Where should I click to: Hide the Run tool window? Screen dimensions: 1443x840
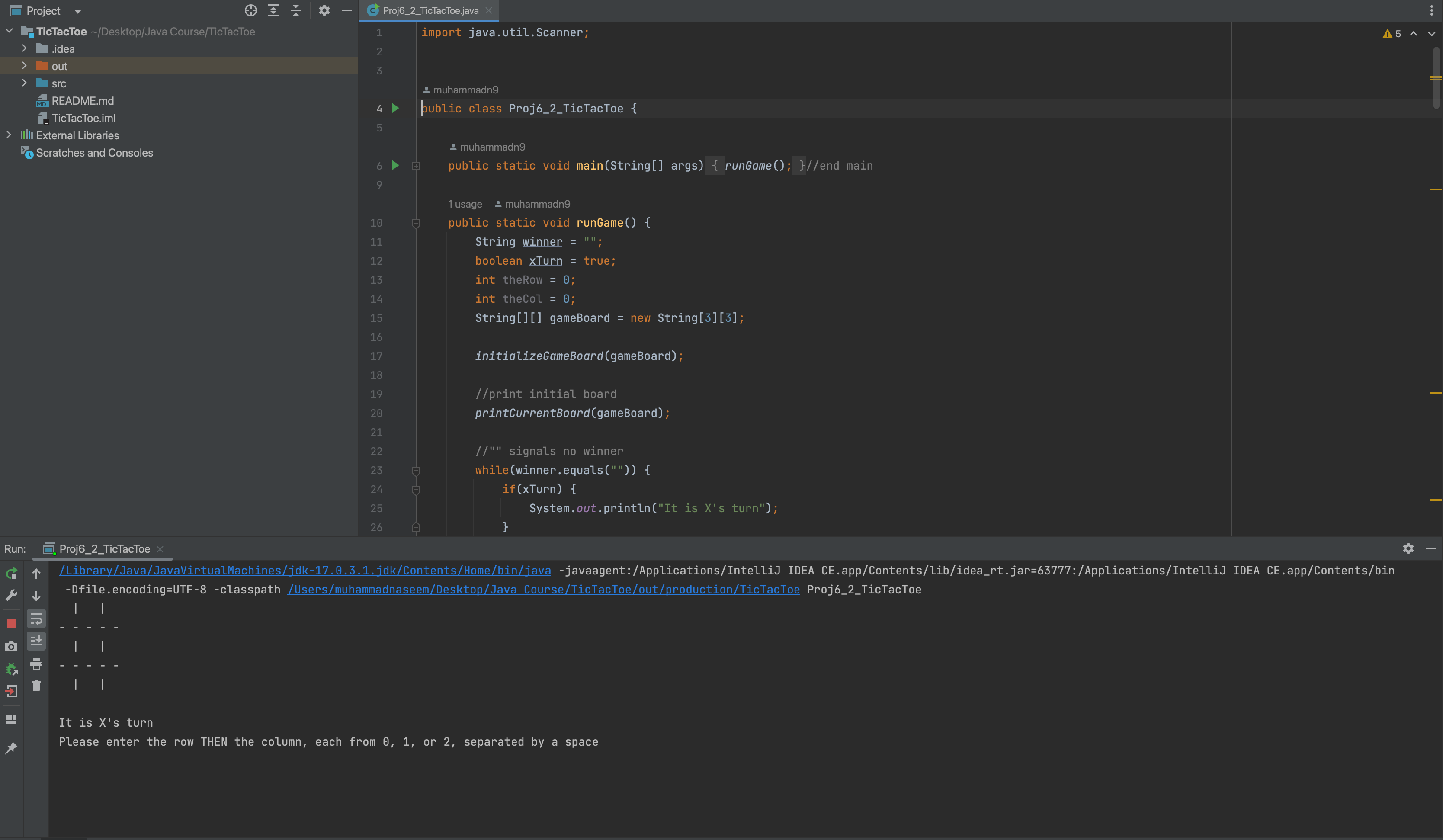pos(1430,548)
